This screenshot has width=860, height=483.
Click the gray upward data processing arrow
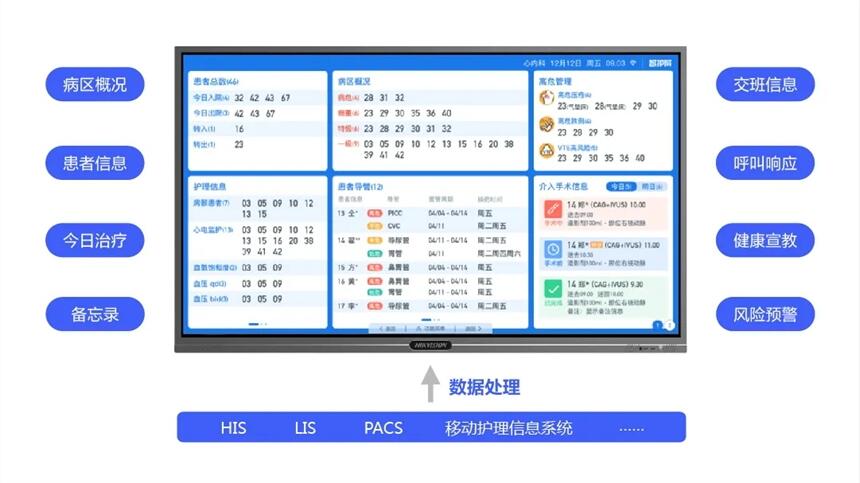point(430,386)
